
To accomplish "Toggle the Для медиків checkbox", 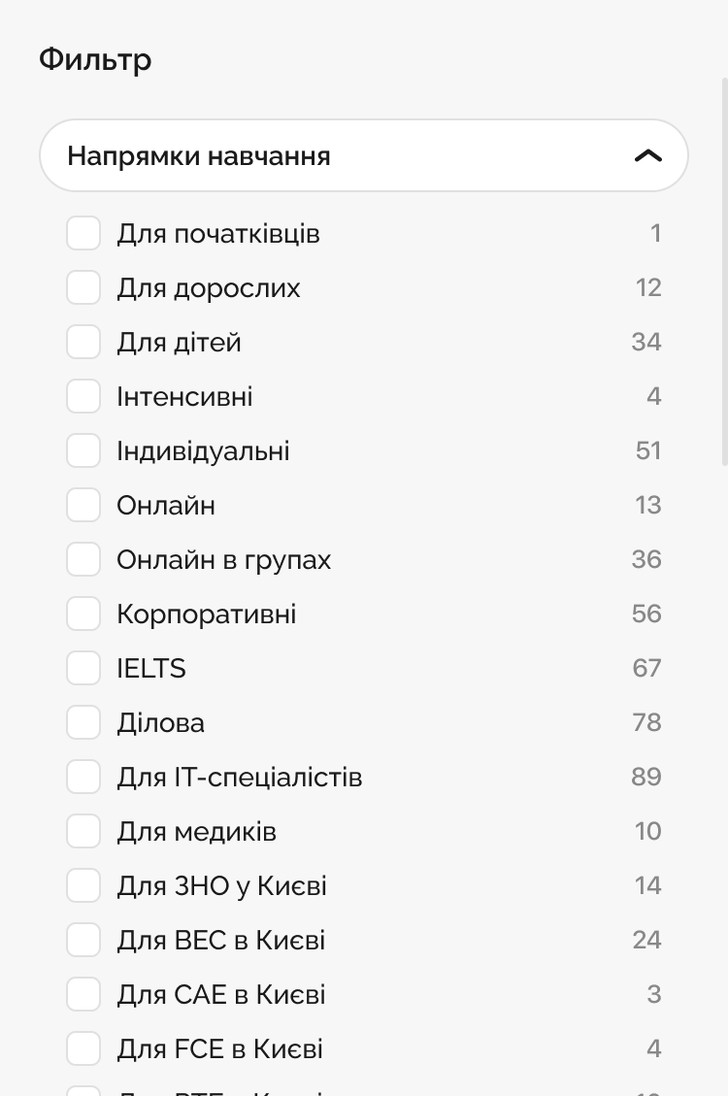I will point(83,831).
